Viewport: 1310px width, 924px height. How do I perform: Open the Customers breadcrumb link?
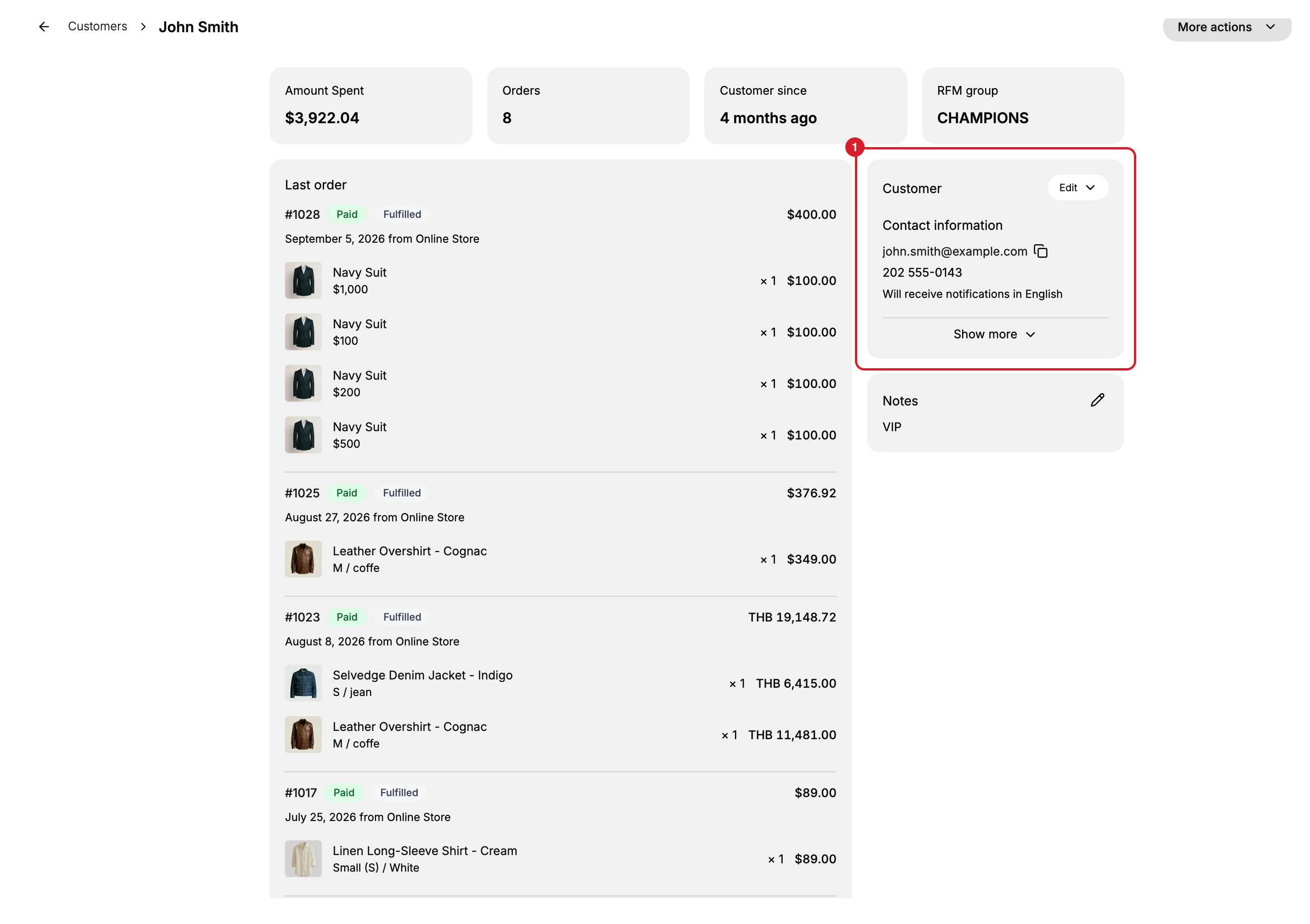tap(97, 26)
